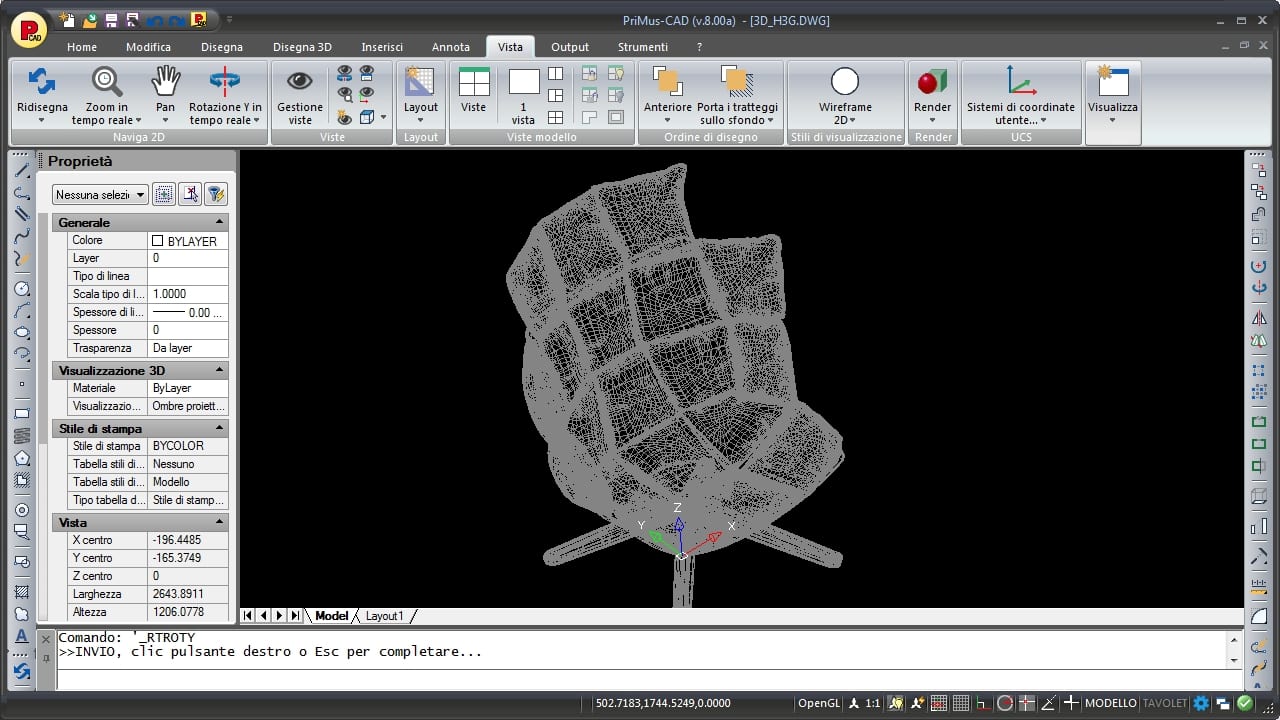Expand the Wireframe 2D visual style dropdown
The image size is (1280, 720).
(x=845, y=120)
